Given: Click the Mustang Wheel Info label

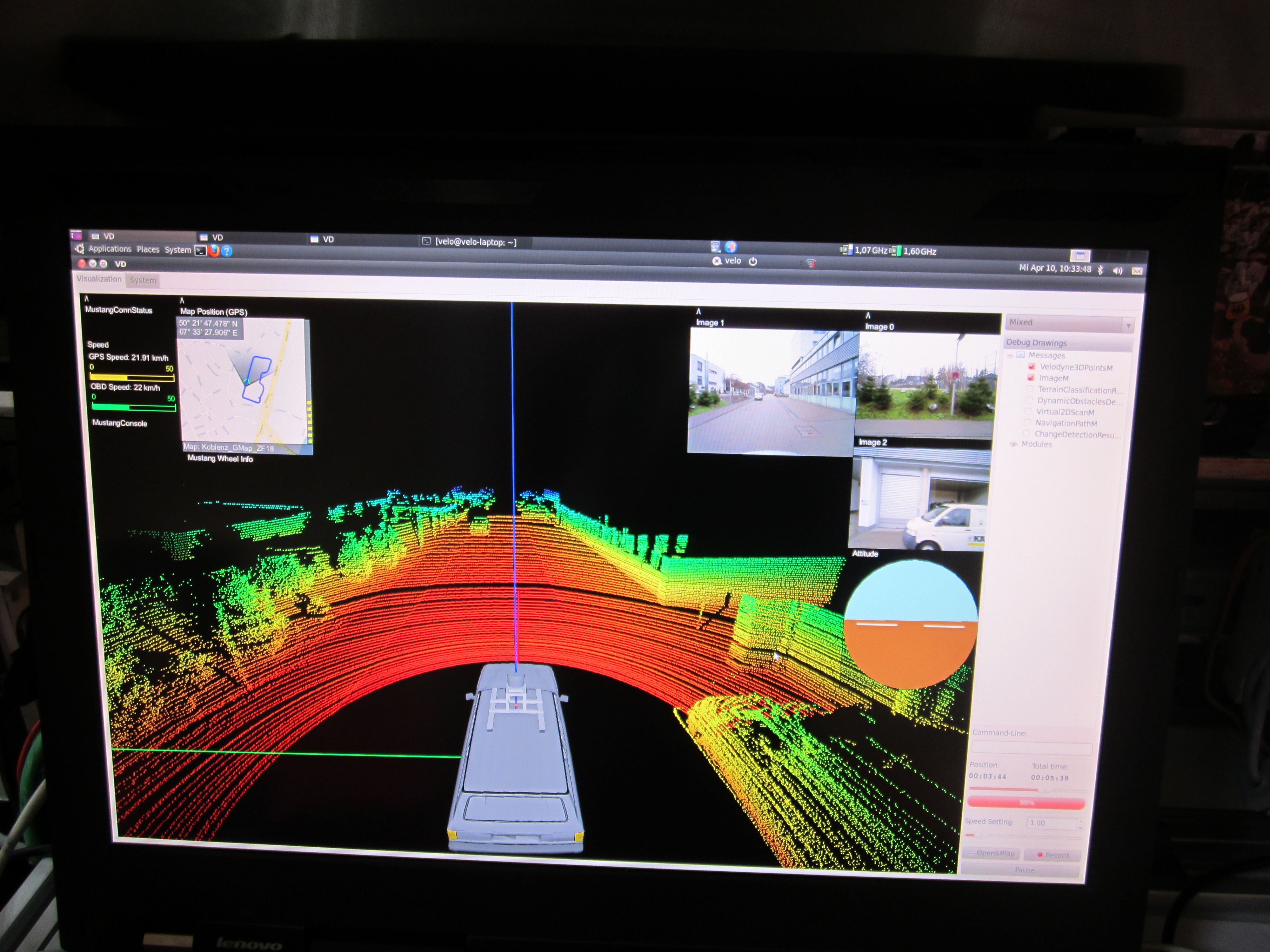Looking at the screenshot, I should point(220,459).
